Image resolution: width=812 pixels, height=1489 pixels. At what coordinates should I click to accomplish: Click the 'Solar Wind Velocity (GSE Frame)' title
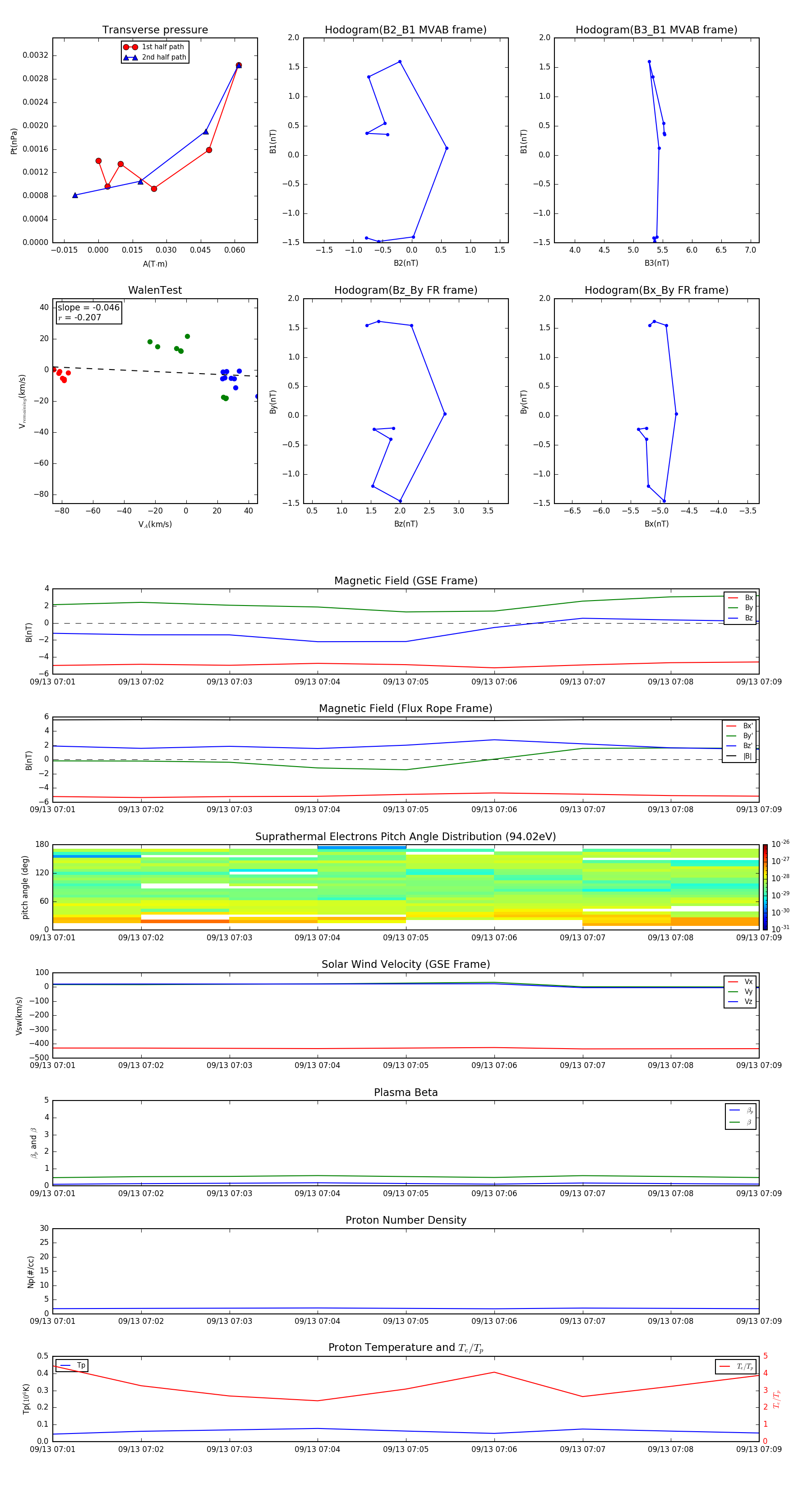coord(406,965)
